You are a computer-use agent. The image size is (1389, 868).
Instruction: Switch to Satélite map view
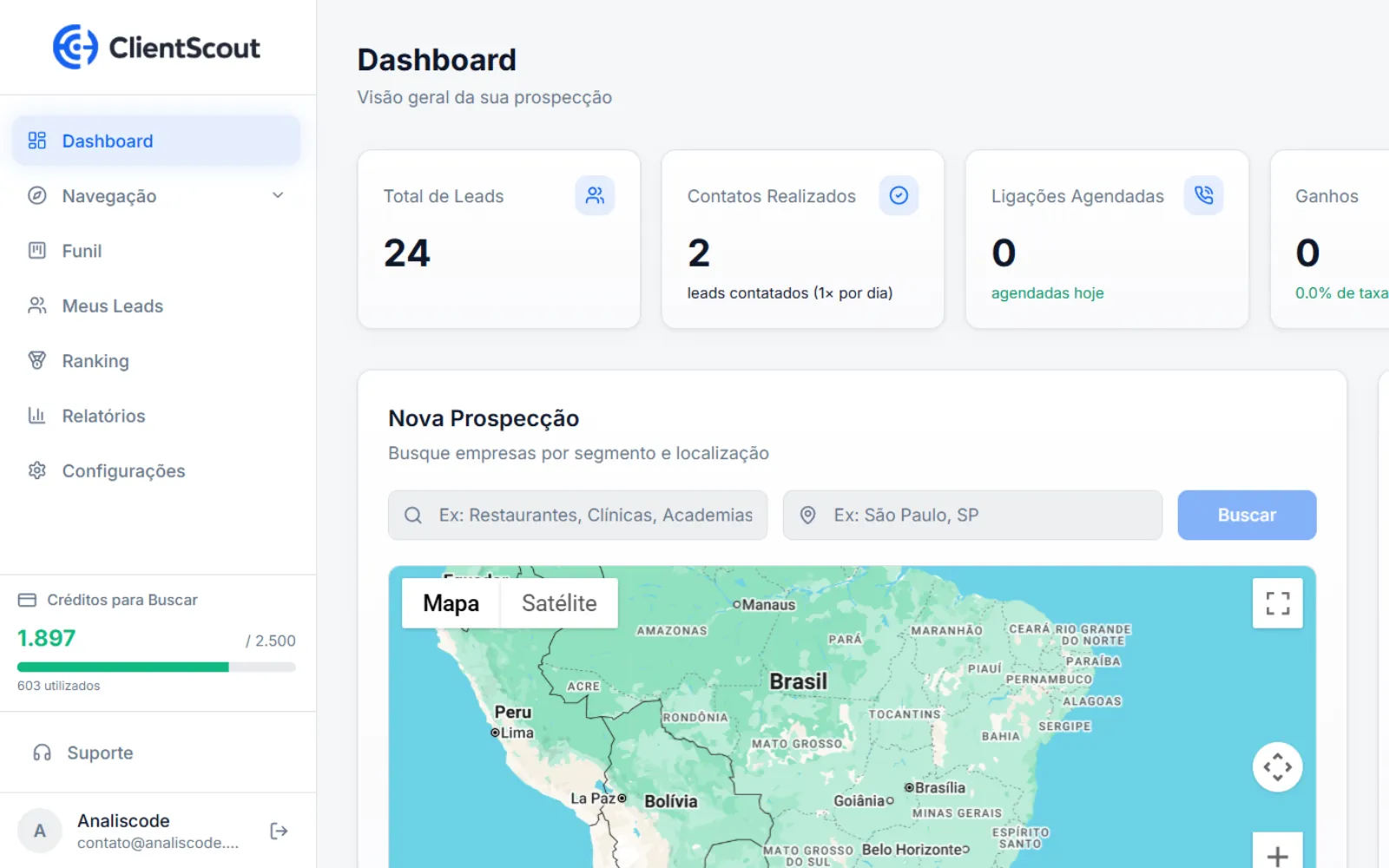[x=559, y=603]
